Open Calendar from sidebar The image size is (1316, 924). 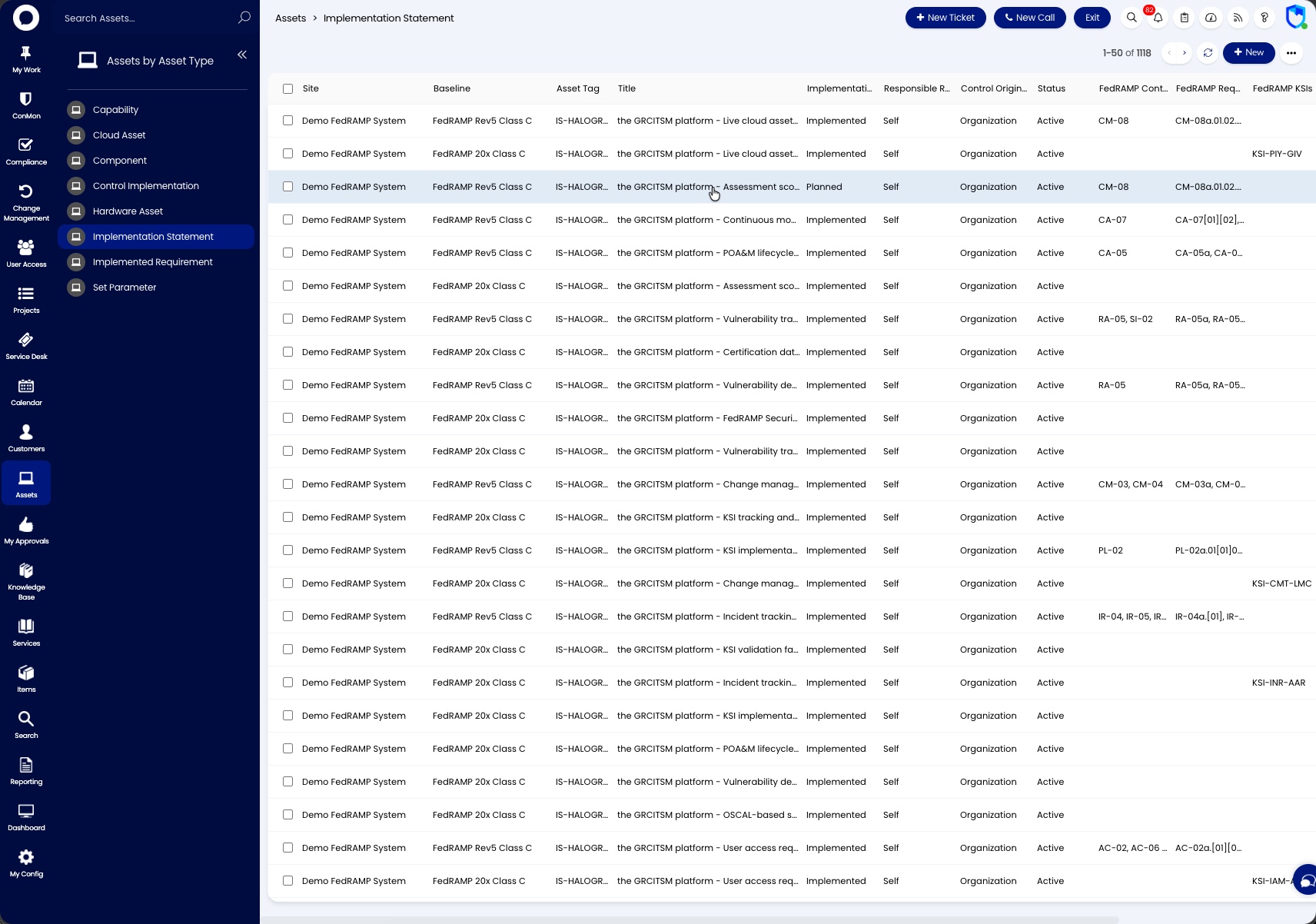26,392
